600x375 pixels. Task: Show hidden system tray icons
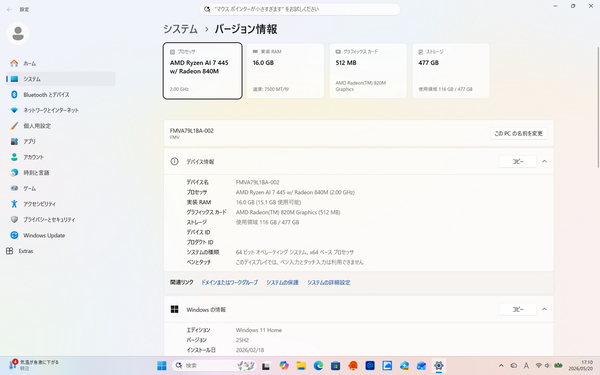coord(501,366)
